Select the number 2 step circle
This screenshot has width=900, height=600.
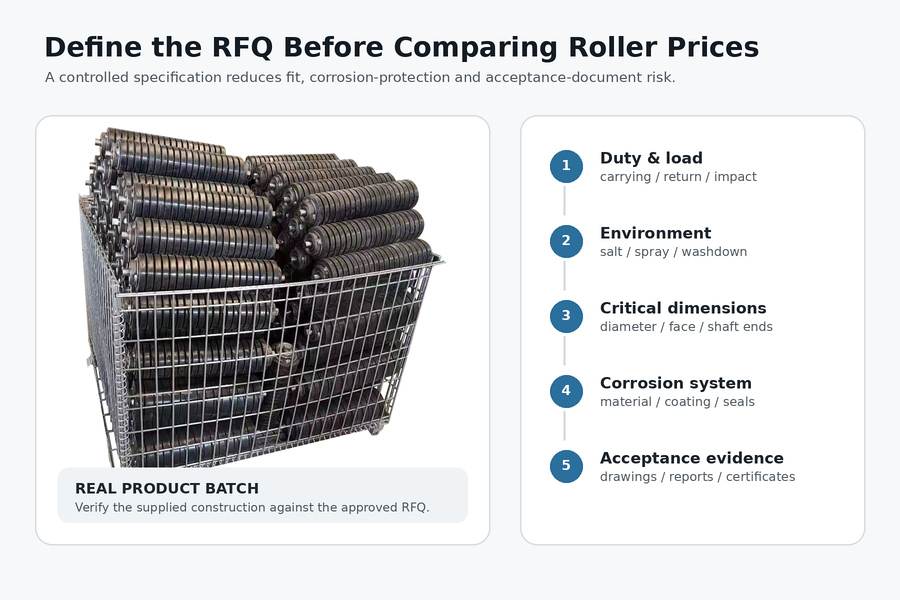566,241
